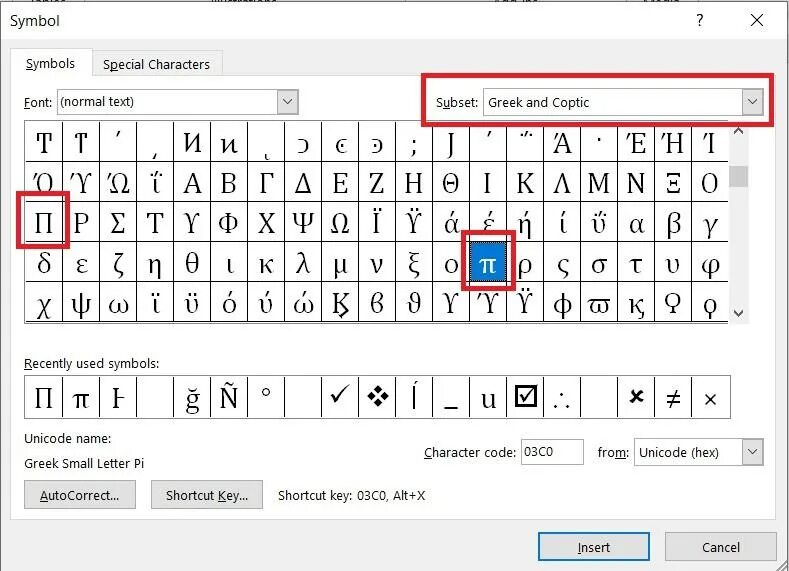
Task: Choose small beta β in the symbol grid
Action: click(673, 222)
